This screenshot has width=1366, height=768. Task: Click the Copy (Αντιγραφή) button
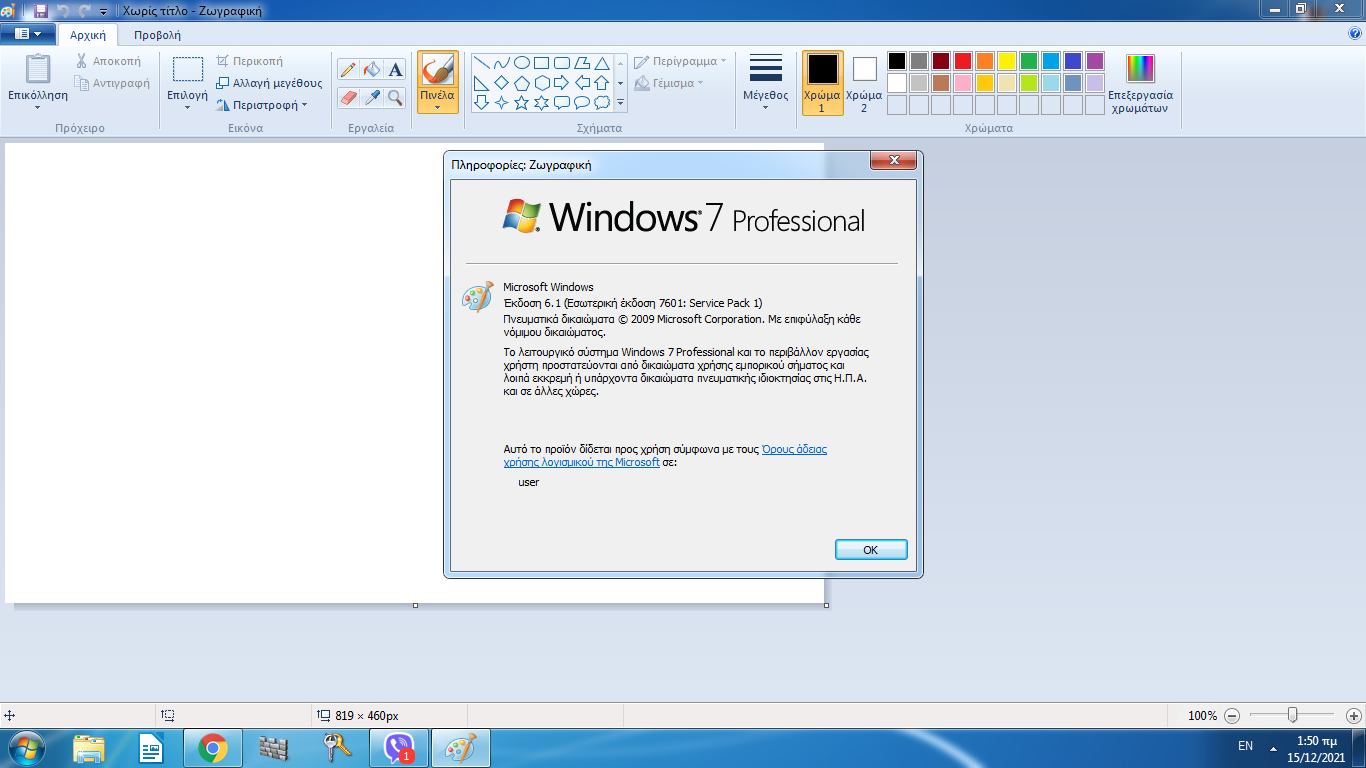tap(112, 83)
